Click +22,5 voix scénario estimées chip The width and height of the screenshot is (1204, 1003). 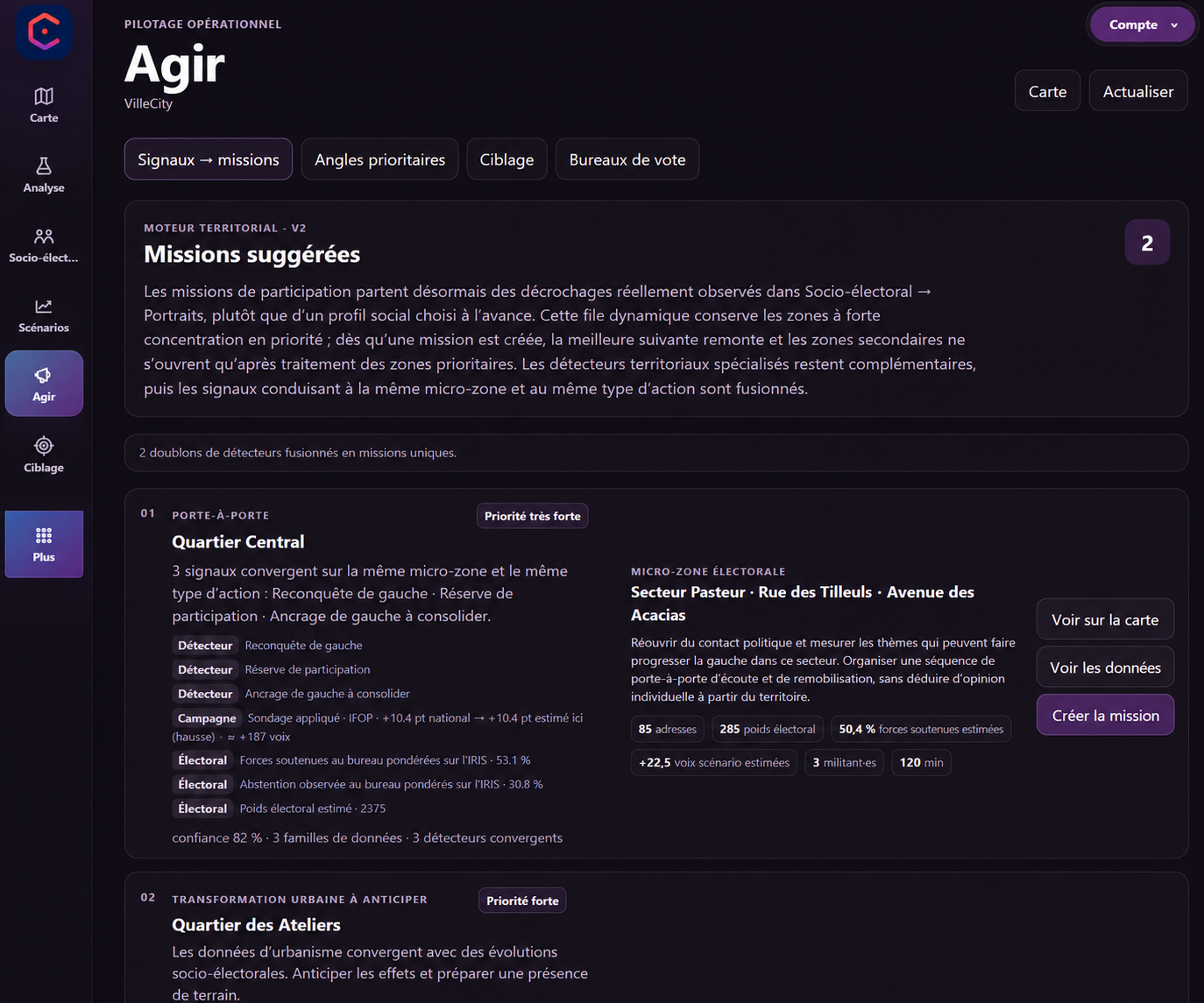714,762
